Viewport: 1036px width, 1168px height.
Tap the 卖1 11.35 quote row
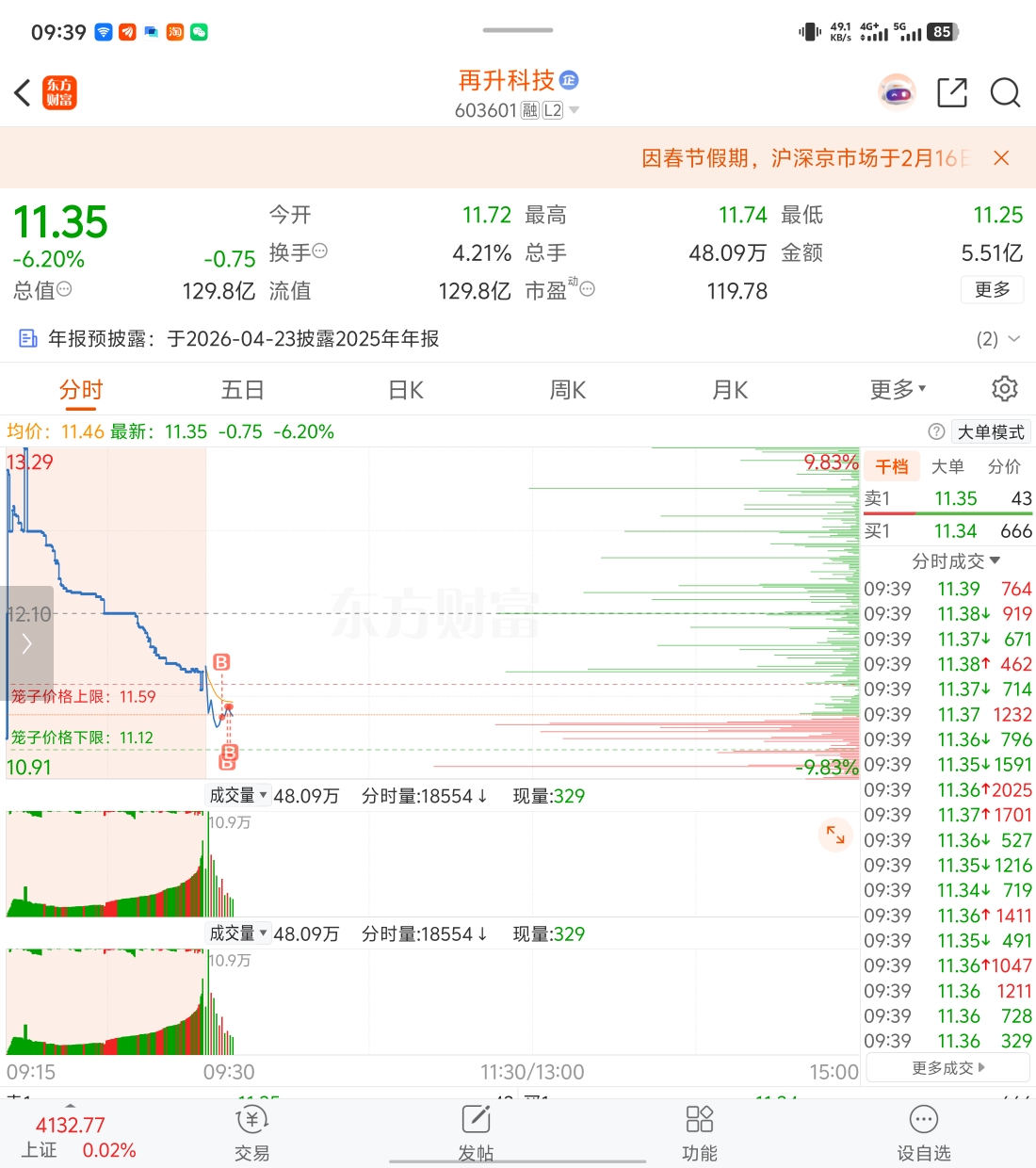point(948,498)
